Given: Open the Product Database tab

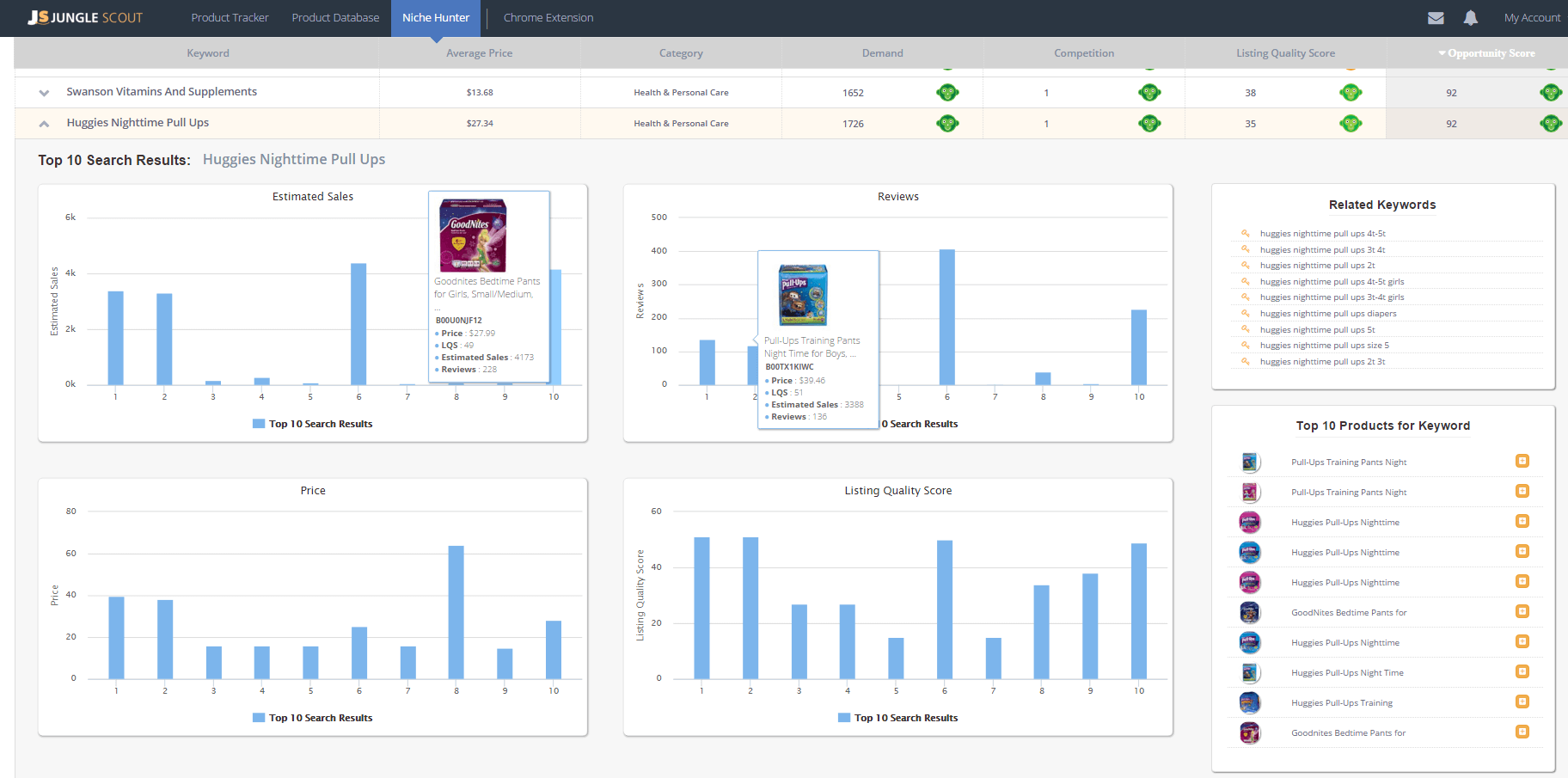Looking at the screenshot, I should click(x=335, y=17).
